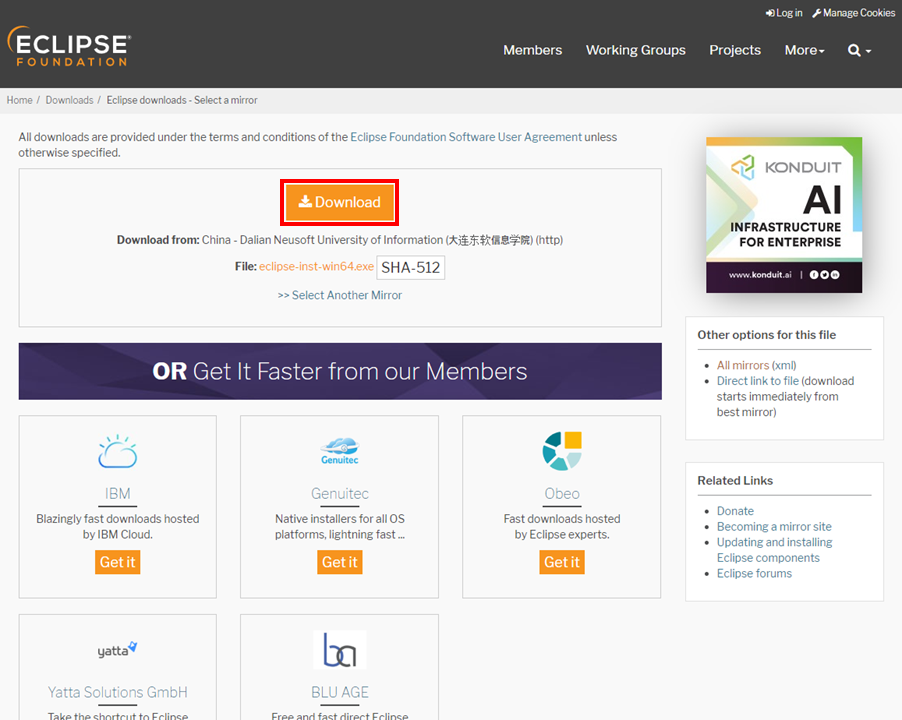Open the Members menu item

(x=532, y=50)
